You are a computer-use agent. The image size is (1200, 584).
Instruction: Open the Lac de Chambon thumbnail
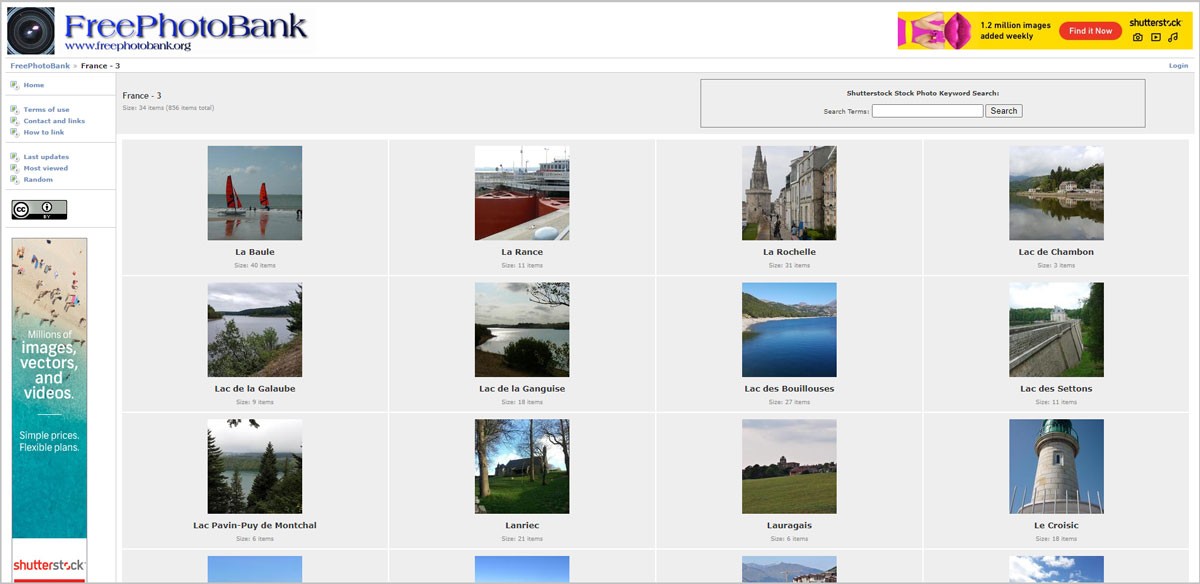coord(1056,193)
